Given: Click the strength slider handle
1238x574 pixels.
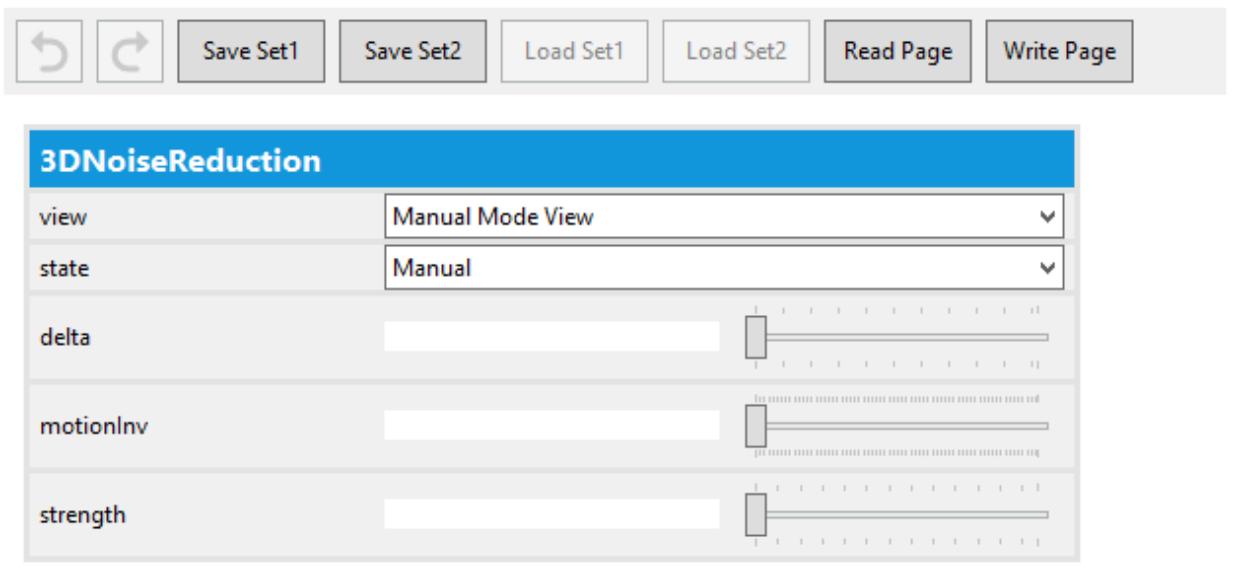Looking at the screenshot, I should pyautogui.click(x=757, y=513).
